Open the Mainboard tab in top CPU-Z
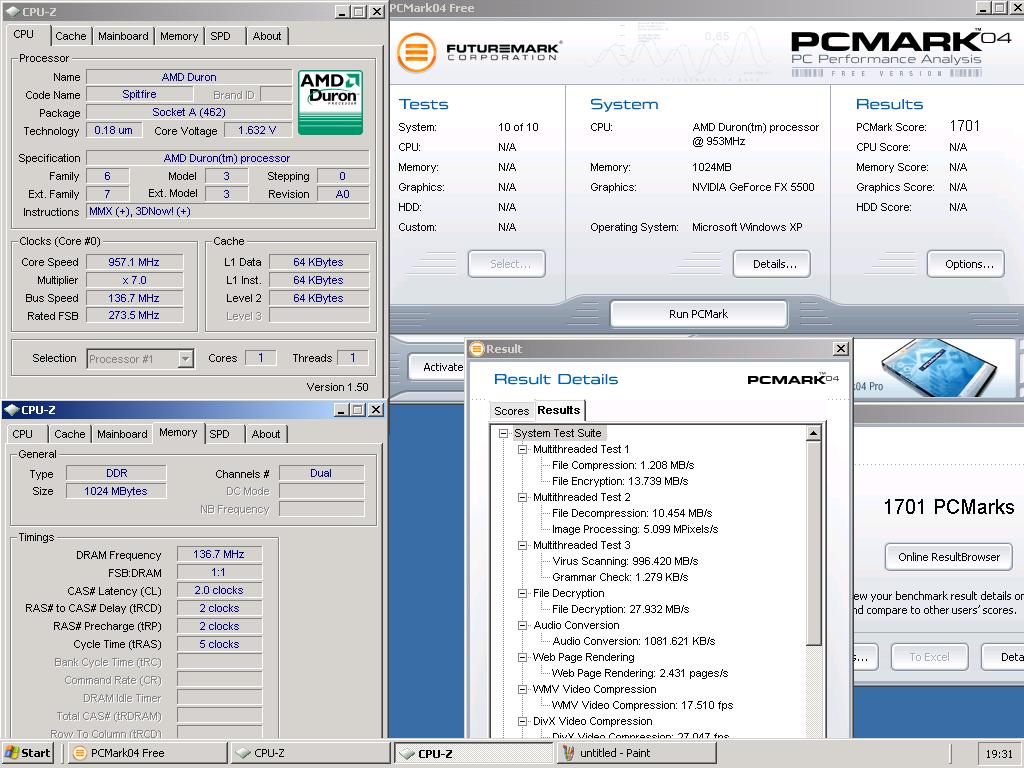 pyautogui.click(x=123, y=36)
